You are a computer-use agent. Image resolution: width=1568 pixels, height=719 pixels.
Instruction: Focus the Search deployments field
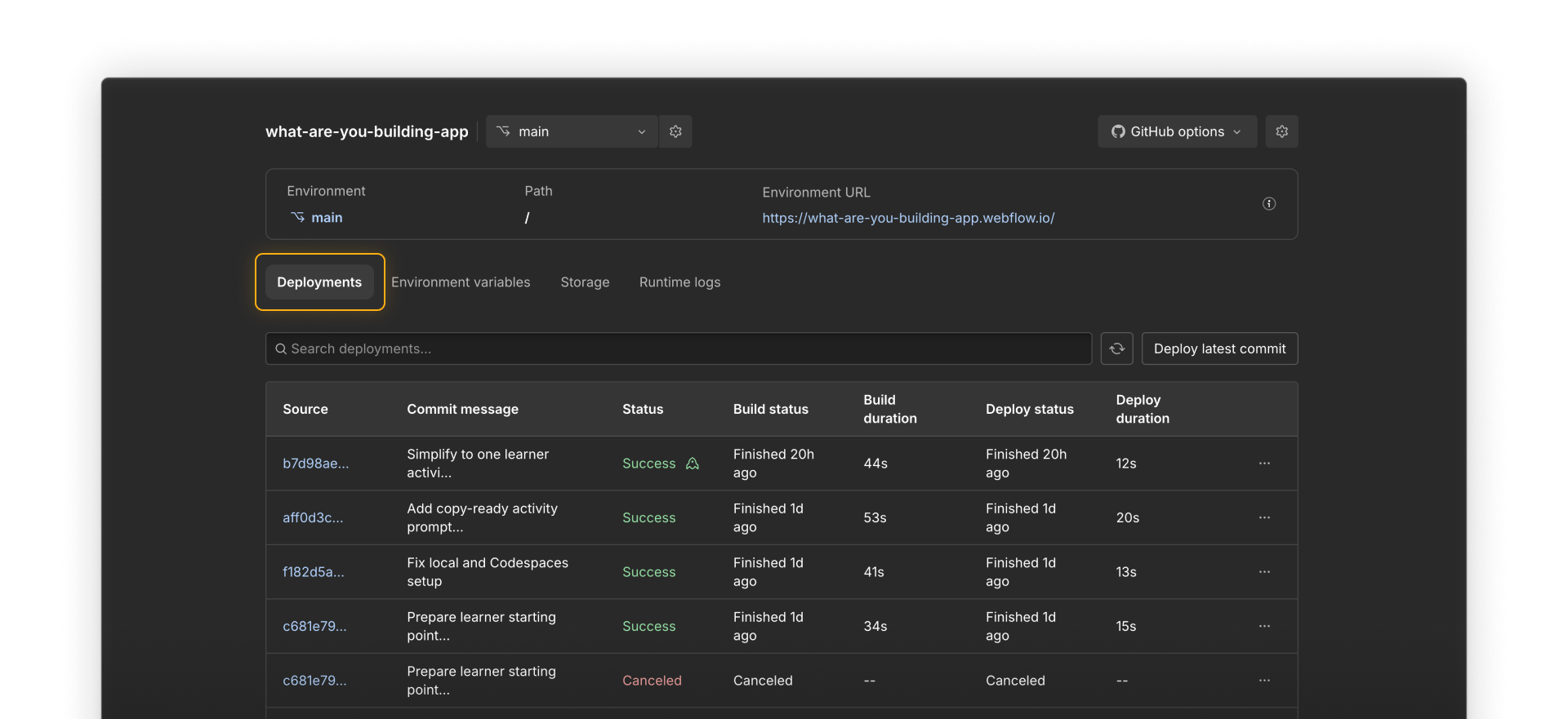coord(679,348)
